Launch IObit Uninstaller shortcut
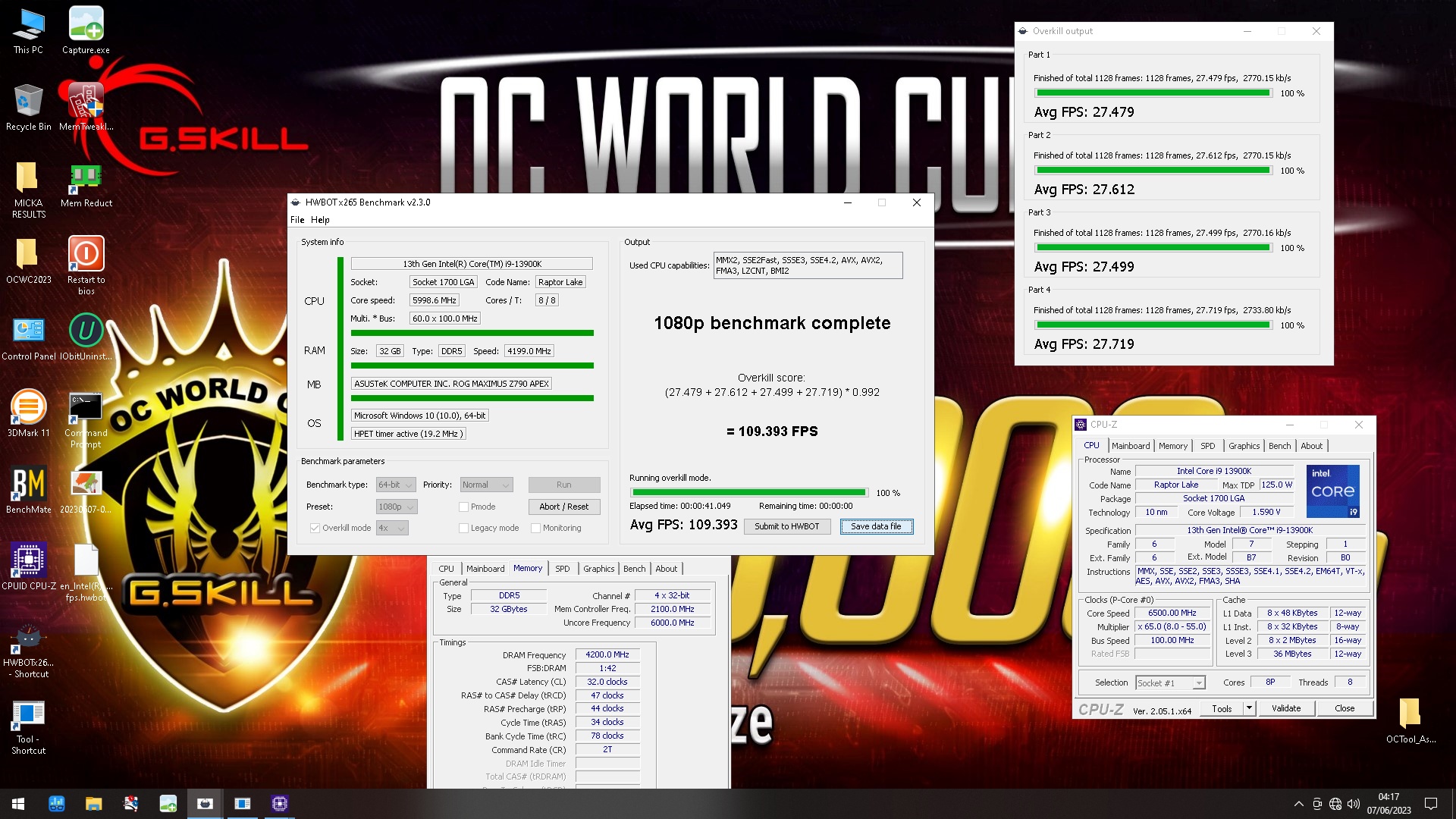This screenshot has width=1456, height=819. [86, 337]
